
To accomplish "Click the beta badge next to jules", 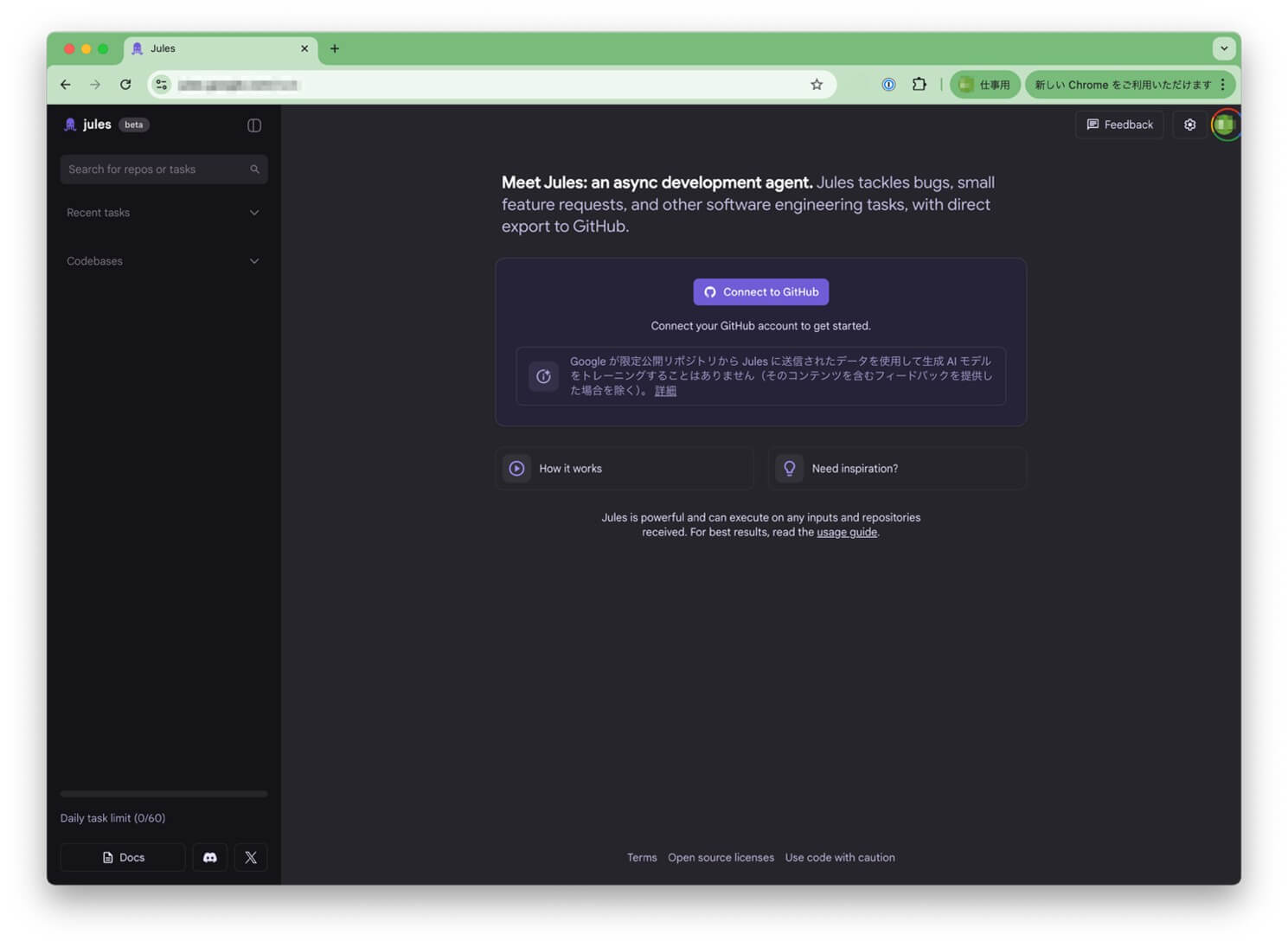I will pyautogui.click(x=134, y=125).
